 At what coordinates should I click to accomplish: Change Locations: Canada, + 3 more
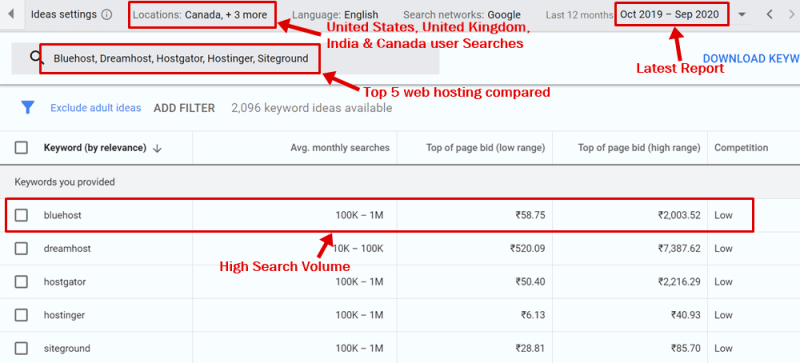pyautogui.click(x=200, y=15)
